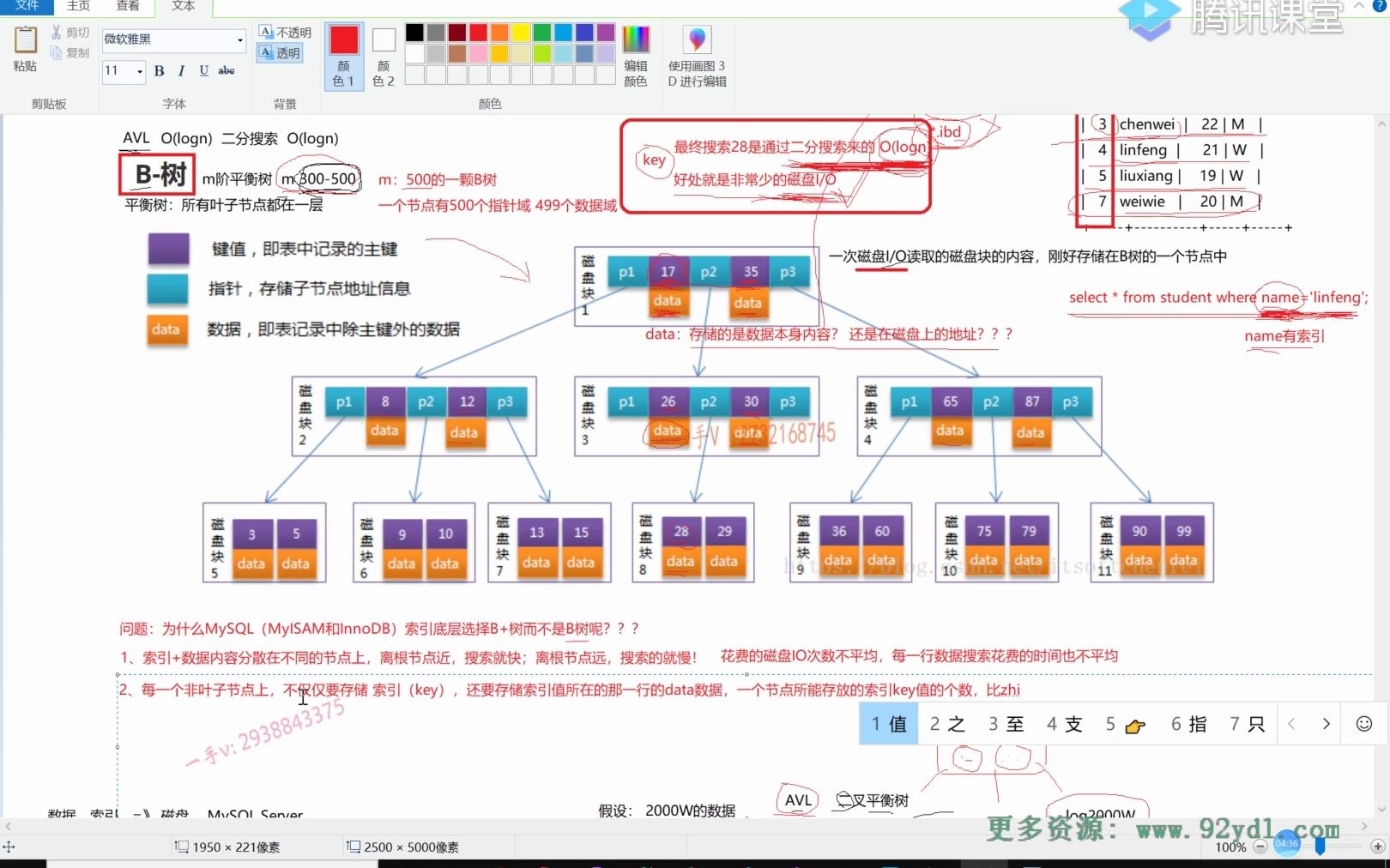The width and height of the screenshot is (1390, 868).
Task: Click the B-树 heading on canvas
Action: 158,174
